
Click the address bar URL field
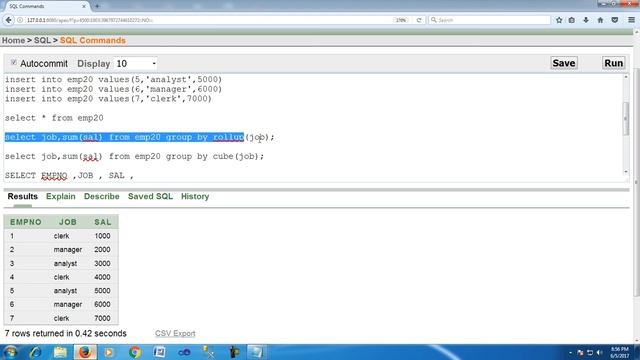click(204, 20)
